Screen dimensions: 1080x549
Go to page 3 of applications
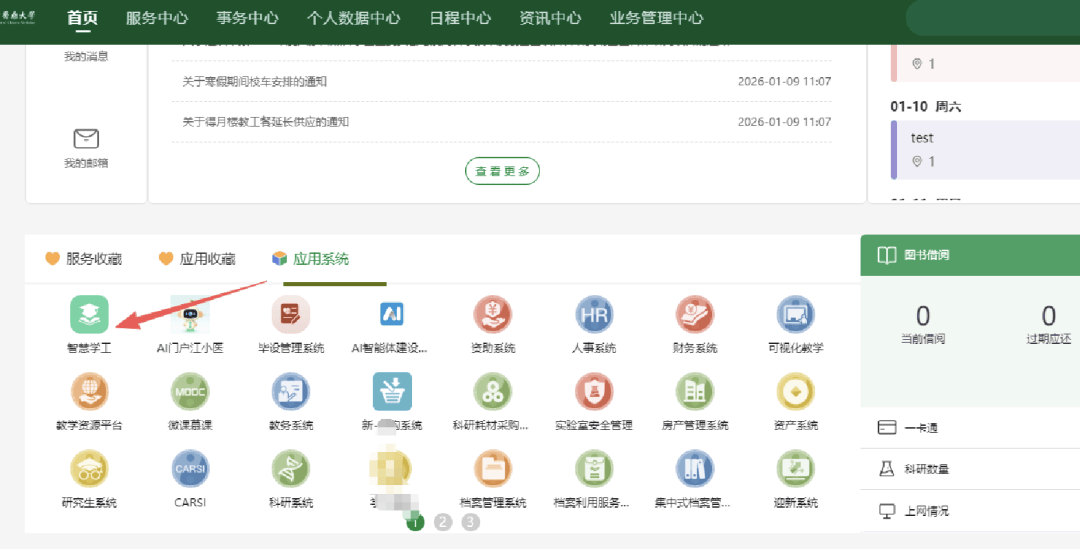point(470,522)
